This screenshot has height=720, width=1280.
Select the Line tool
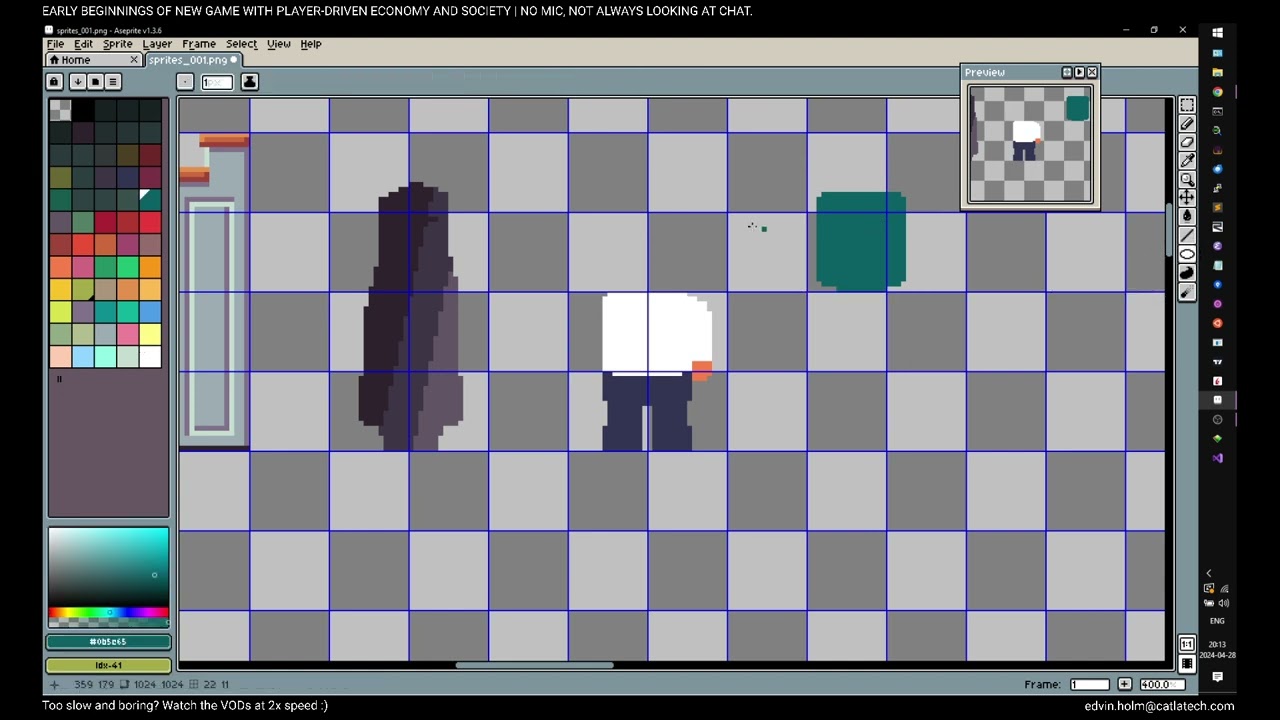1187,235
